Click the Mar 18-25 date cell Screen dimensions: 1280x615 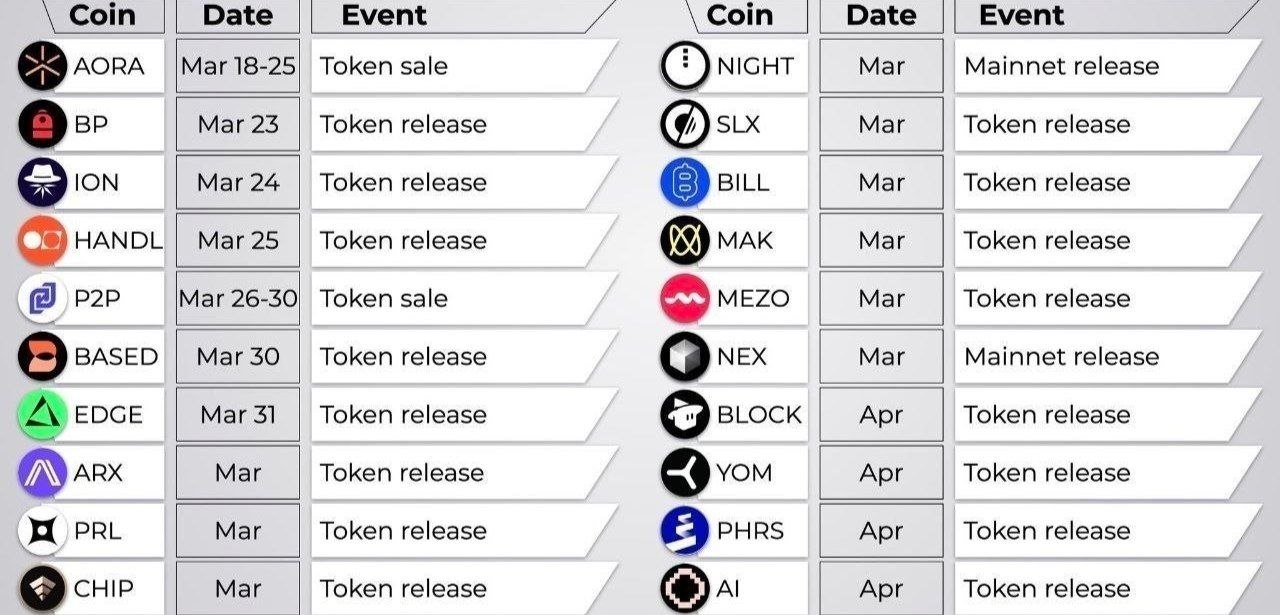(238, 66)
